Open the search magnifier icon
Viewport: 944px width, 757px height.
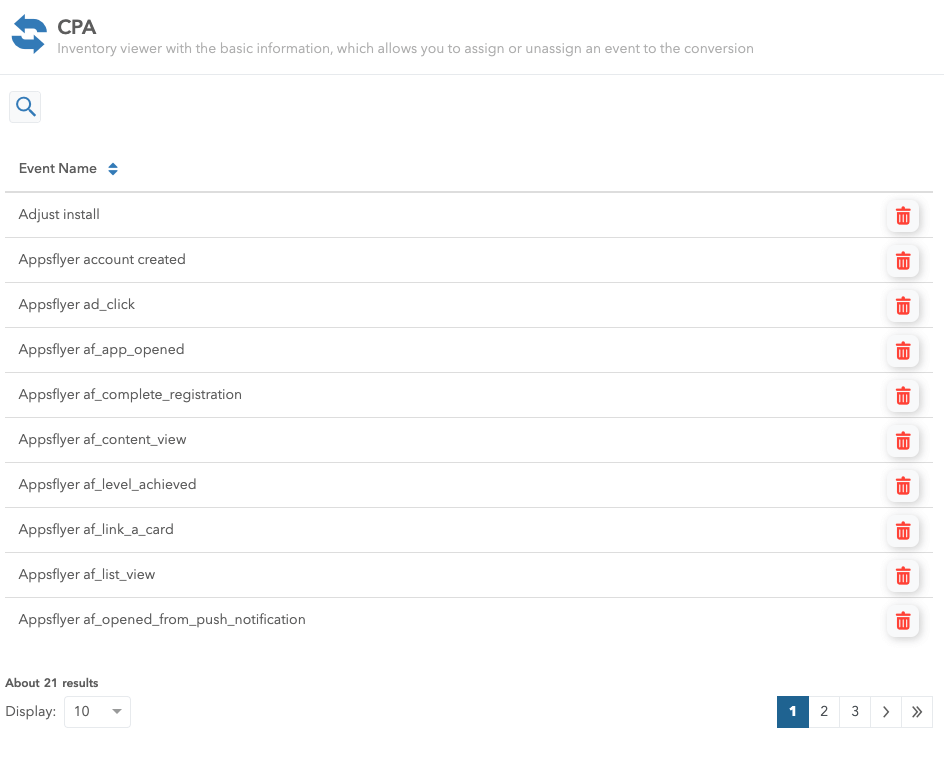(25, 106)
